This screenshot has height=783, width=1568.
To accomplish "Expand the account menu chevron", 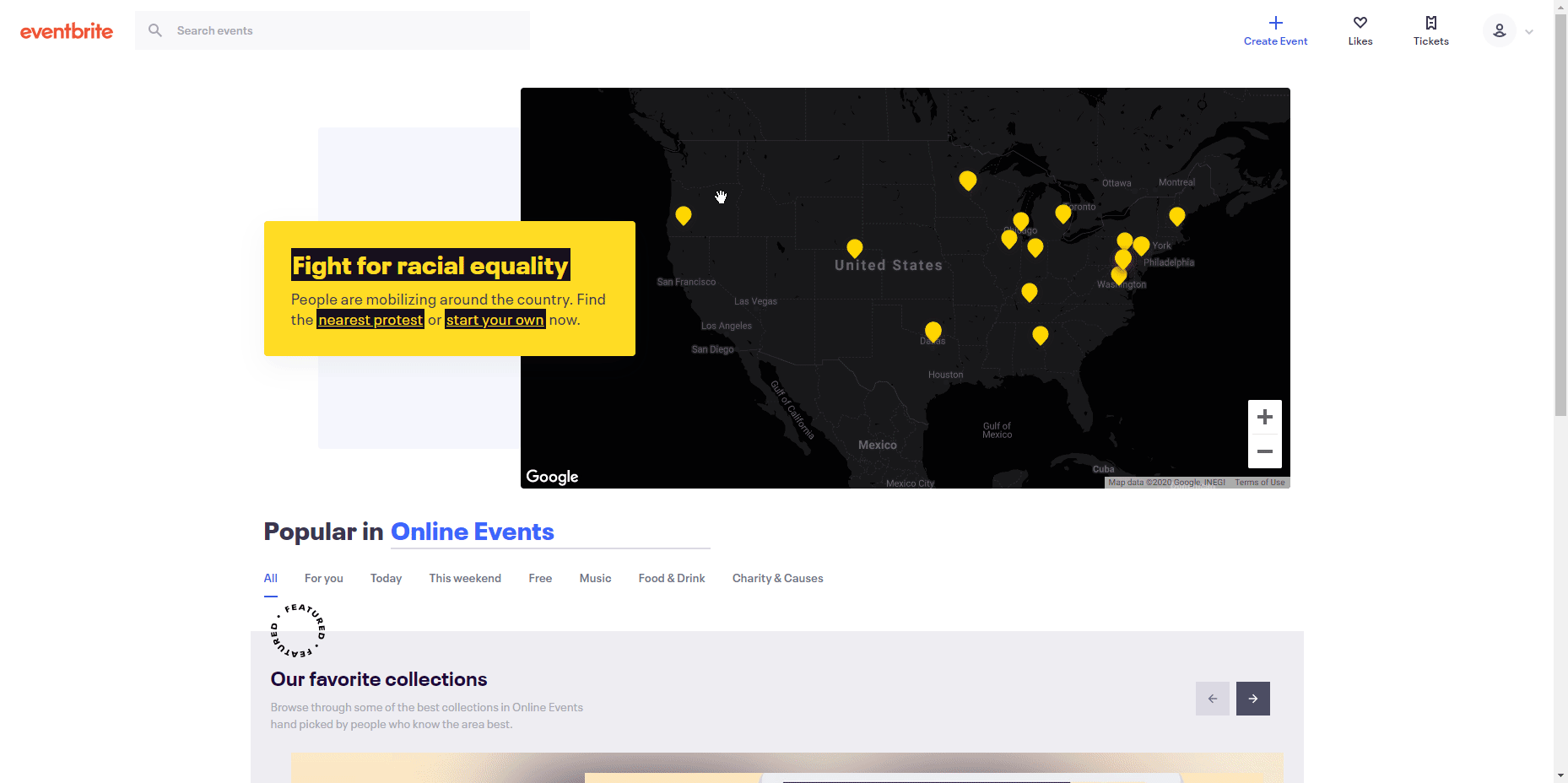I will point(1529,32).
